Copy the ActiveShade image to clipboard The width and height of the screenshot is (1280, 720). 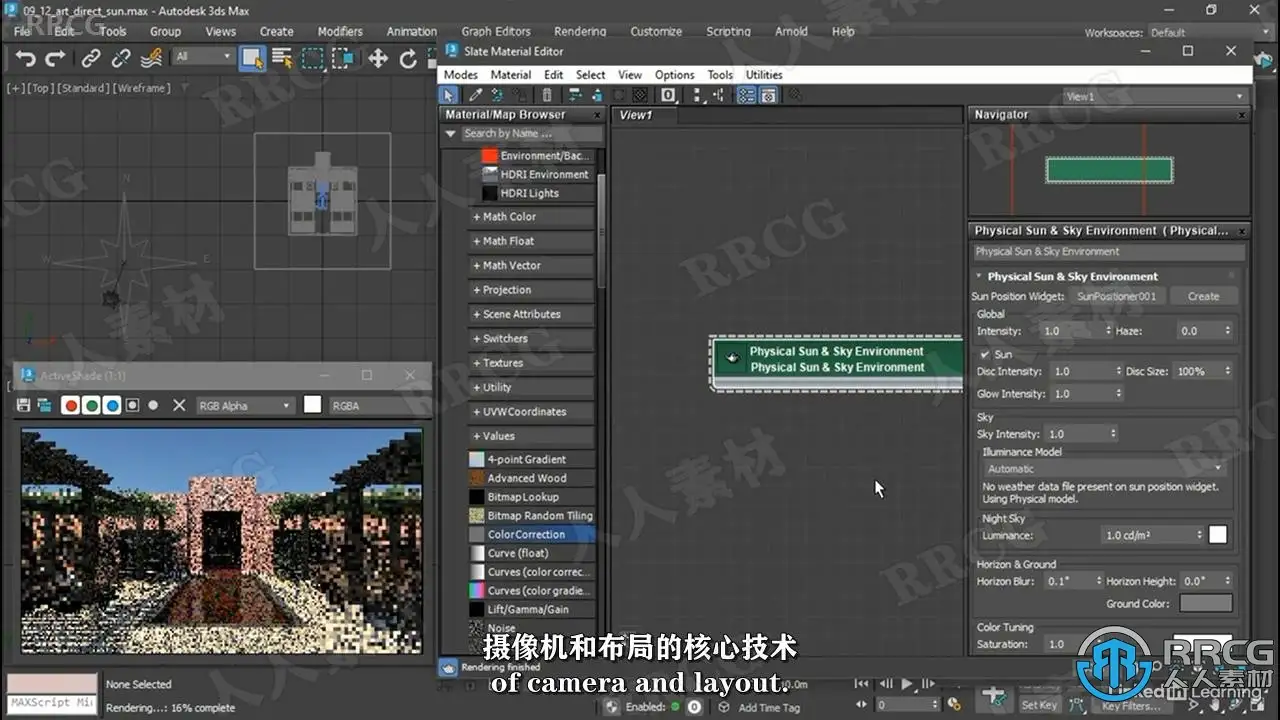click(x=44, y=405)
